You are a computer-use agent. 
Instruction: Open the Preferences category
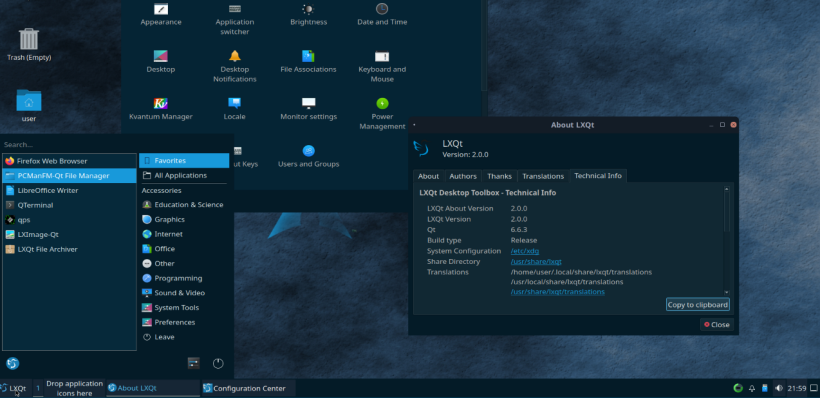pos(184,322)
